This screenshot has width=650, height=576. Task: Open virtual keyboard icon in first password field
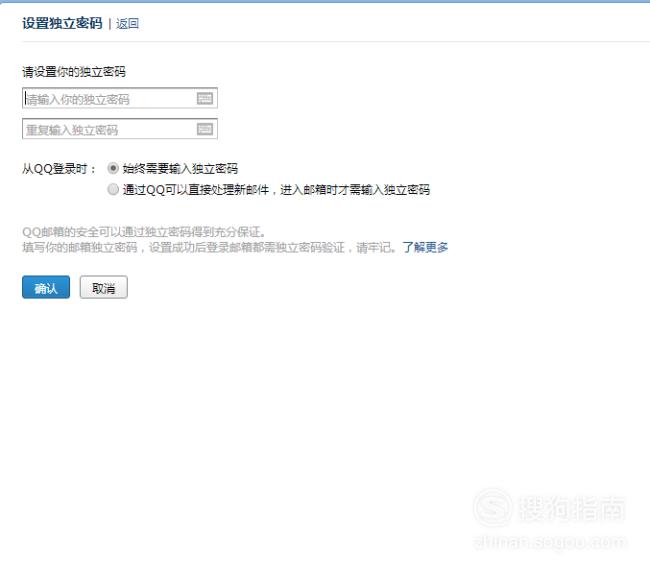pyautogui.click(x=205, y=99)
